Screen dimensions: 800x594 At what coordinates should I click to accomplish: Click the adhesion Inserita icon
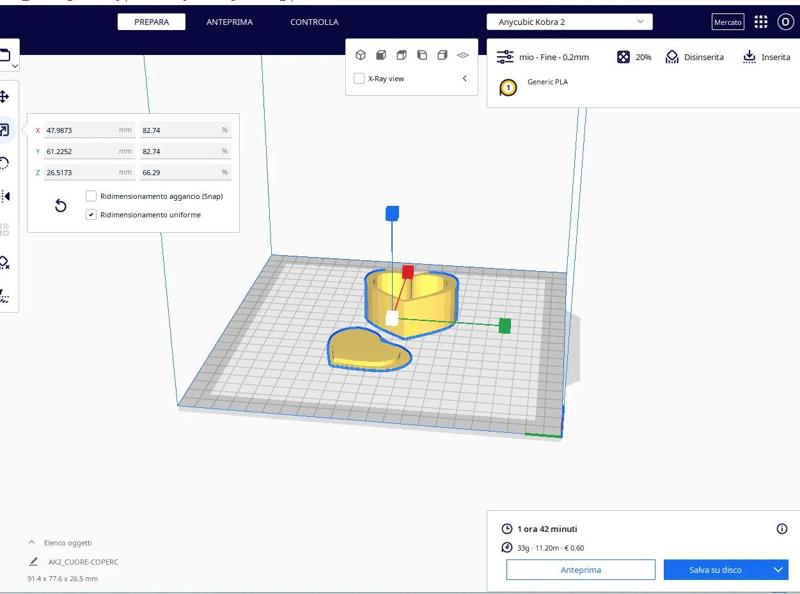point(749,57)
